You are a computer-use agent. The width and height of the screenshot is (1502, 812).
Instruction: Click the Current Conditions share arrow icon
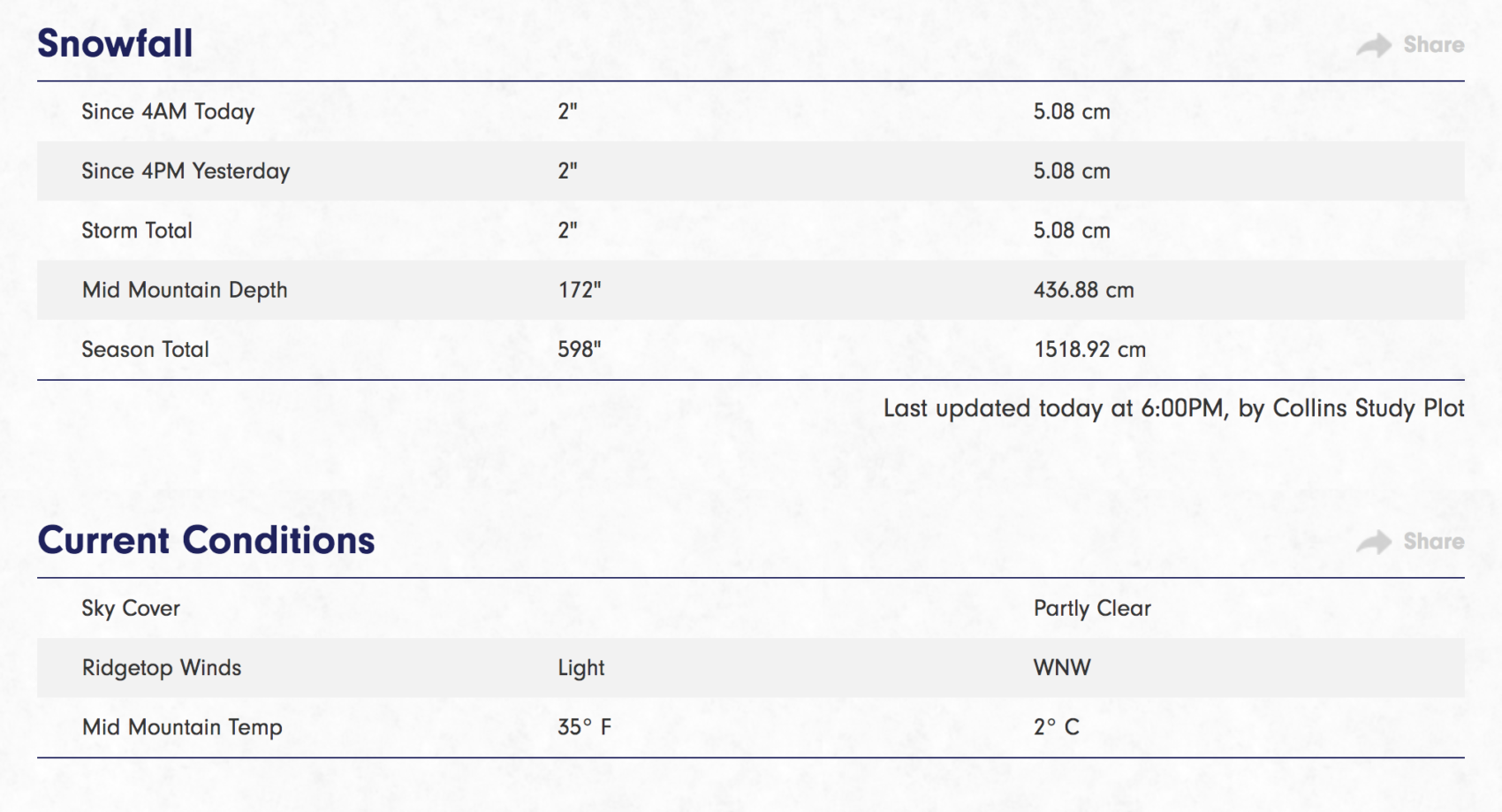tap(1374, 542)
